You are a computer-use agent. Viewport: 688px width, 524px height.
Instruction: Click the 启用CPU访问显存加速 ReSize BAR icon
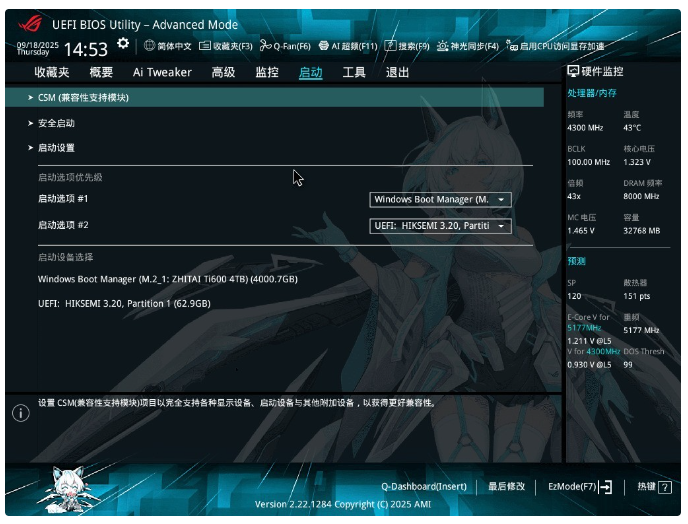(512, 45)
